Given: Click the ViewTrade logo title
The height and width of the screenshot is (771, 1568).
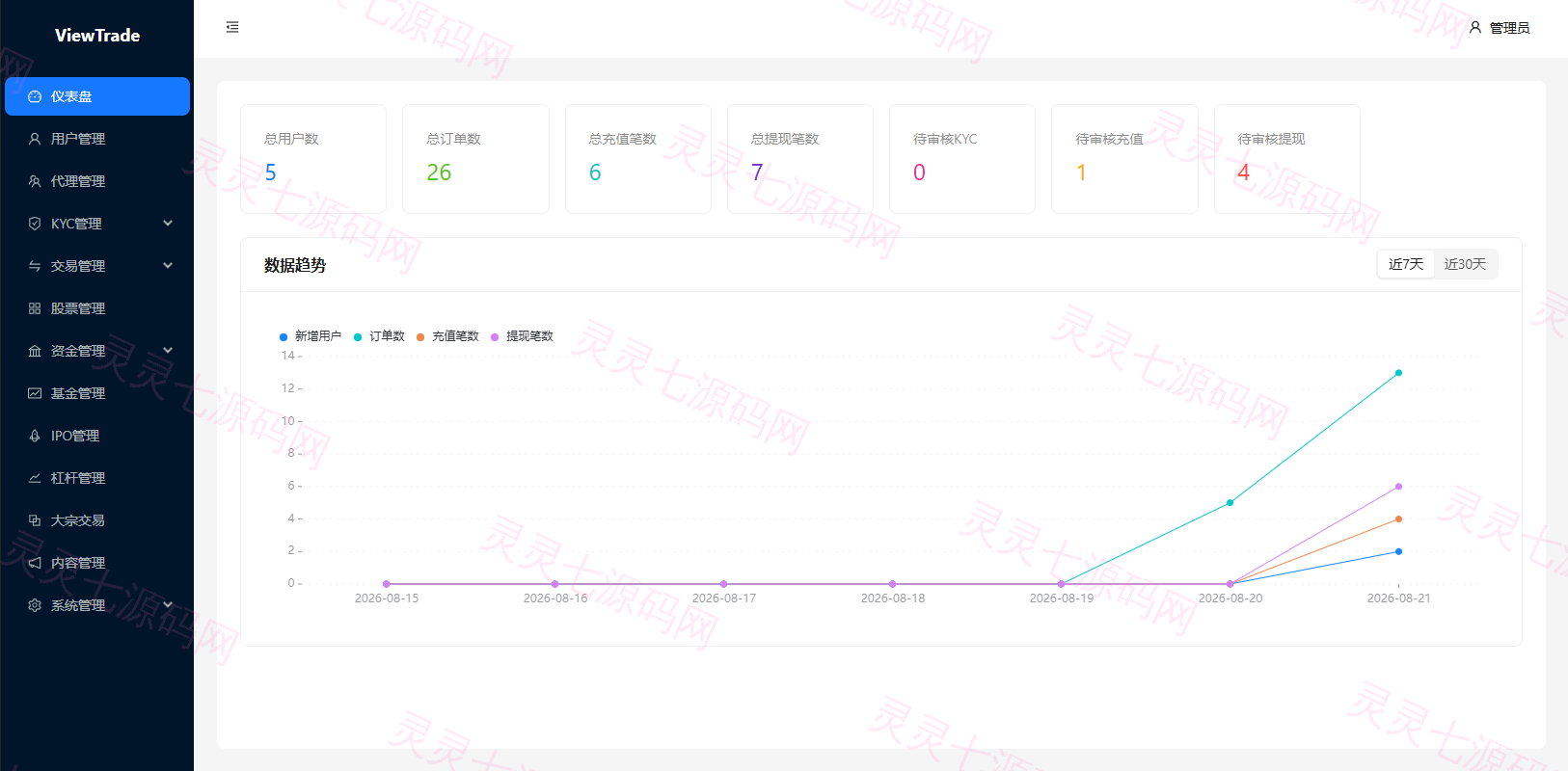Looking at the screenshot, I should click(x=97, y=36).
